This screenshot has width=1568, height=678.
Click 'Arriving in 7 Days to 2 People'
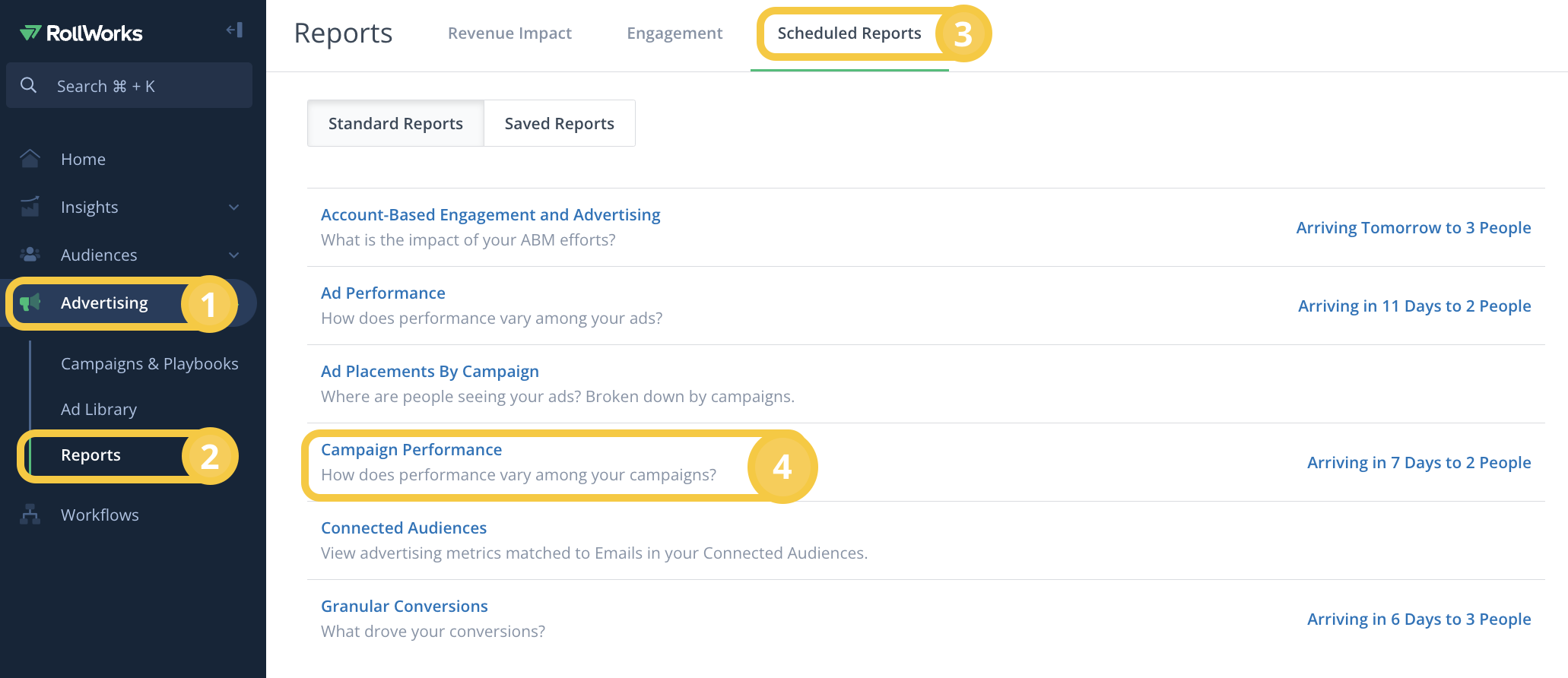(x=1419, y=462)
